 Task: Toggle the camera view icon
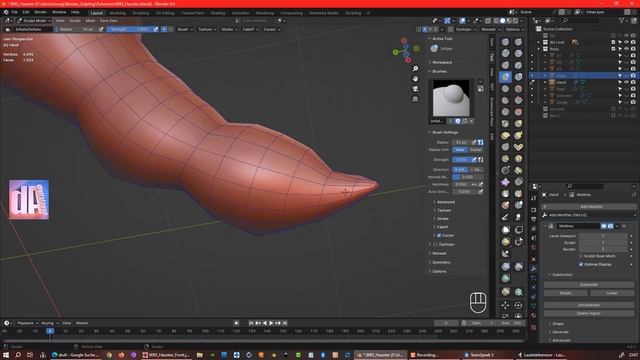[x=415, y=89]
